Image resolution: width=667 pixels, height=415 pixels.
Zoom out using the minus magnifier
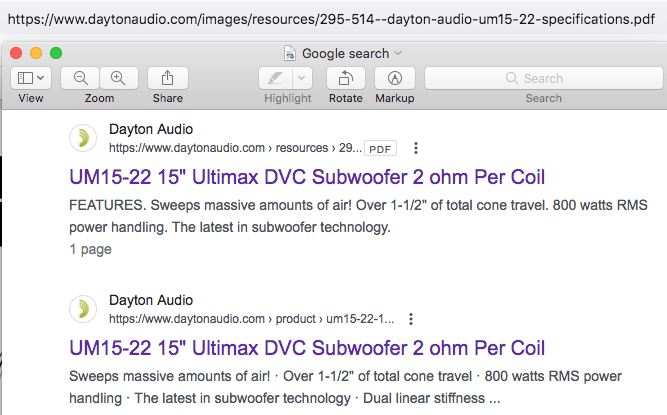coord(80,78)
